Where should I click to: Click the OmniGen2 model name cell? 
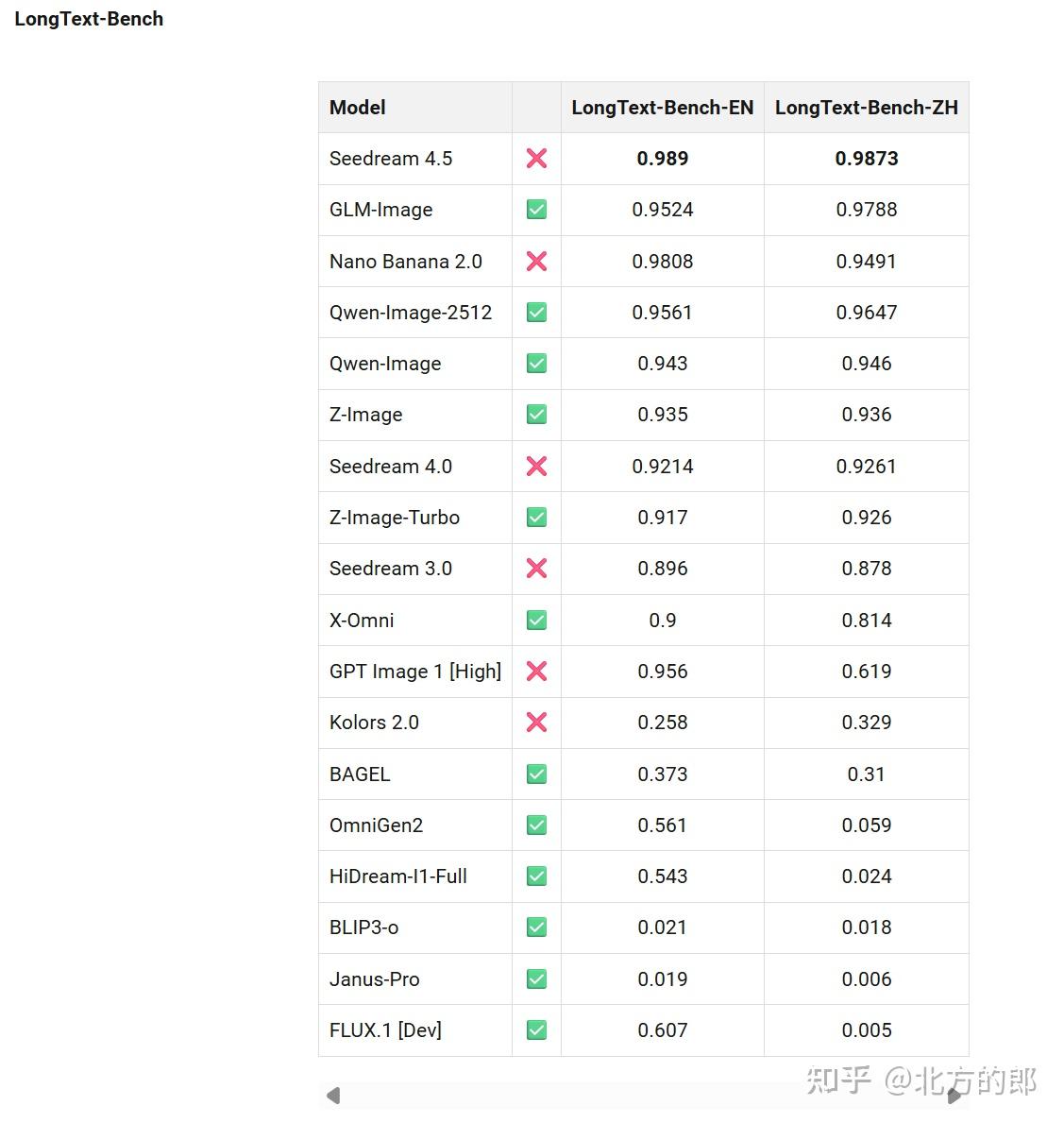pyautogui.click(x=376, y=825)
